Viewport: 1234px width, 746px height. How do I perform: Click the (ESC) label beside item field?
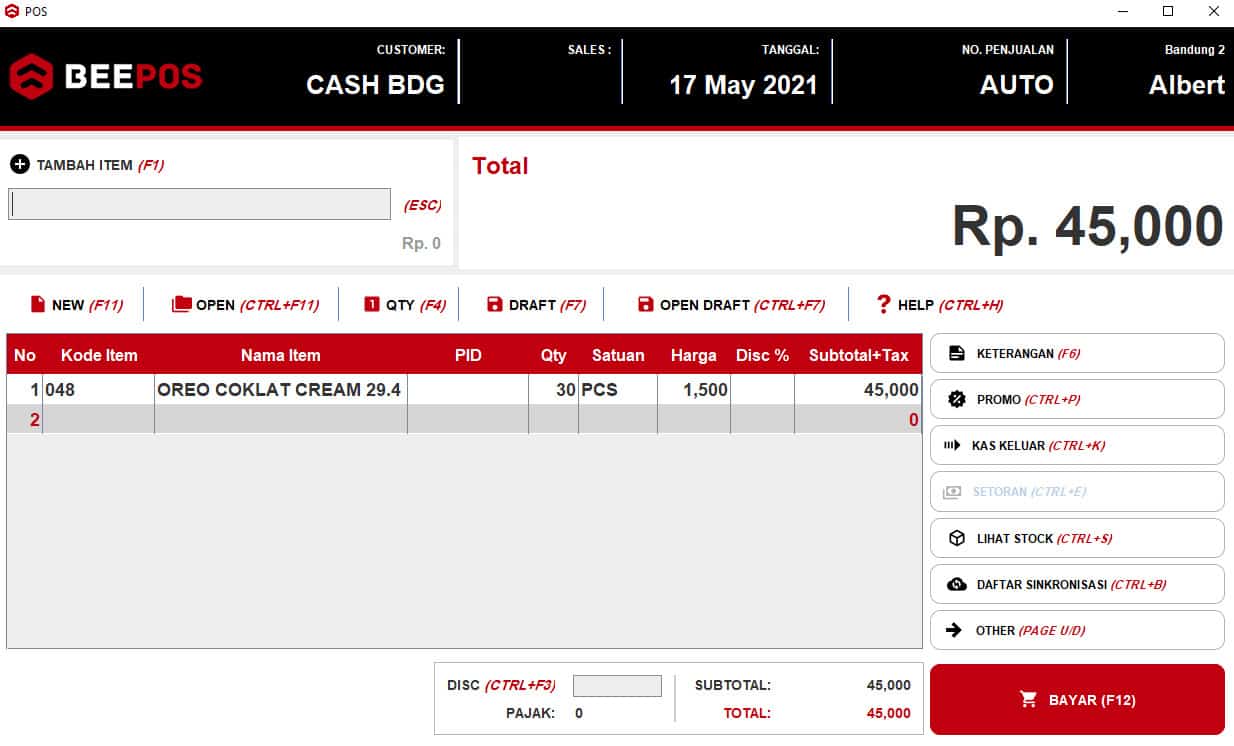(422, 205)
